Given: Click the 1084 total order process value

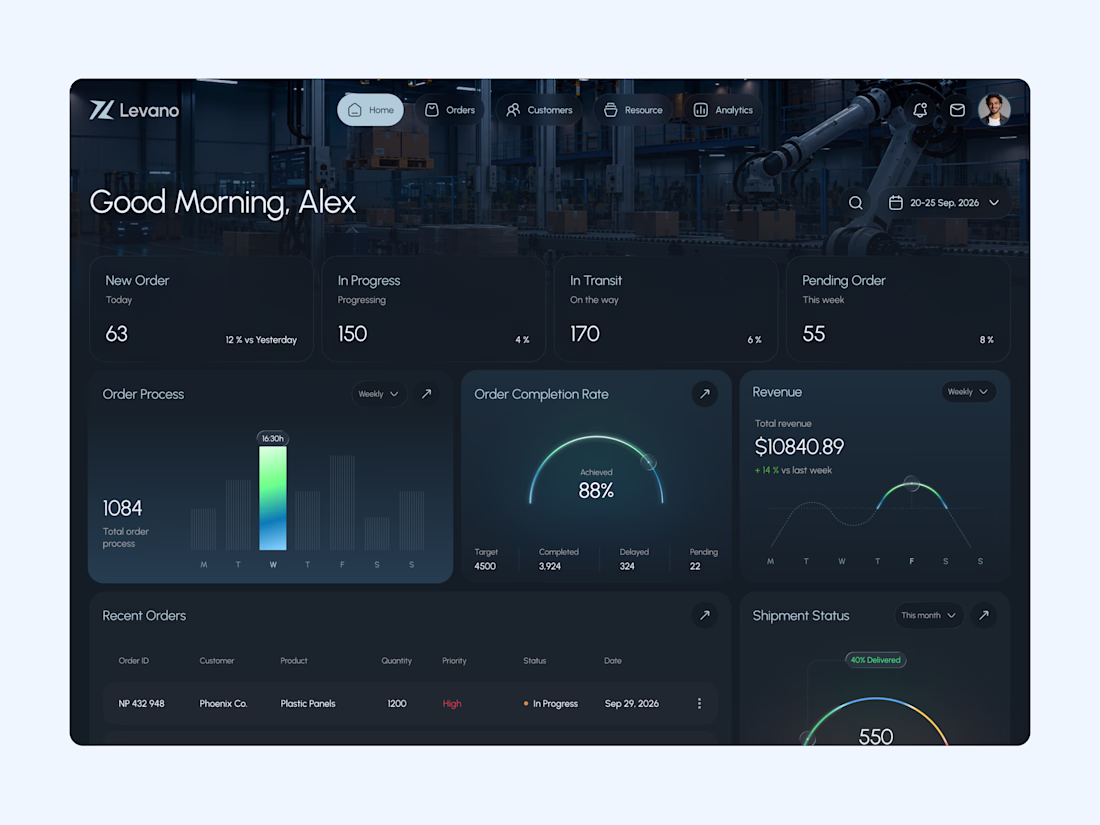Looking at the screenshot, I should pyautogui.click(x=122, y=508).
